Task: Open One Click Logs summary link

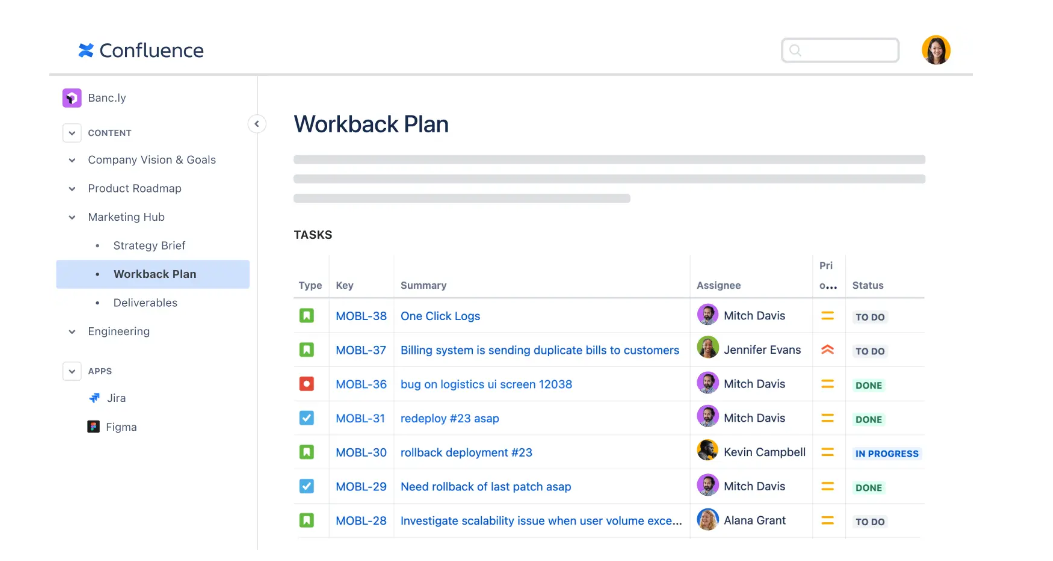Action: (x=441, y=316)
